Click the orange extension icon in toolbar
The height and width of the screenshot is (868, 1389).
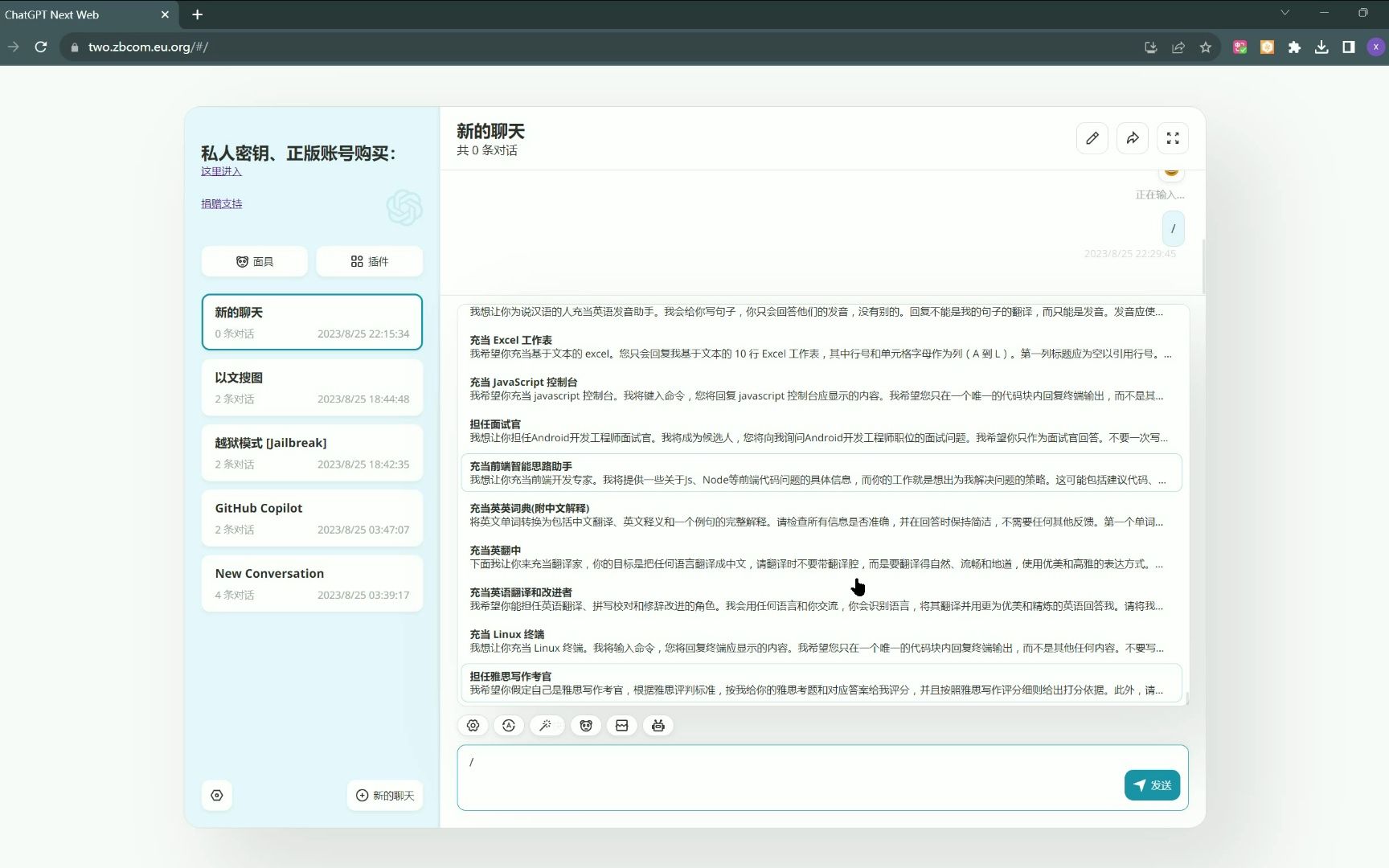1267,47
